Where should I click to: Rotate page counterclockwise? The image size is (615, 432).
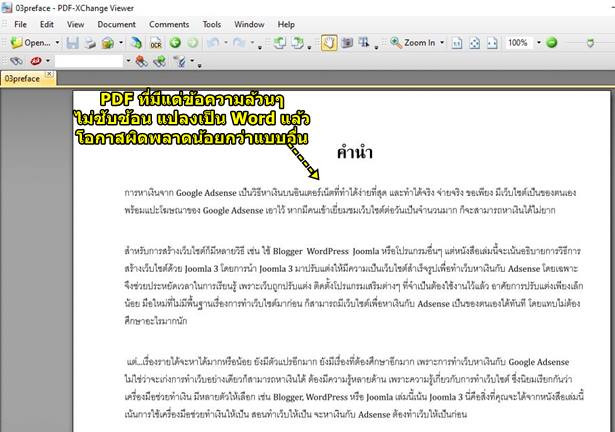(279, 43)
